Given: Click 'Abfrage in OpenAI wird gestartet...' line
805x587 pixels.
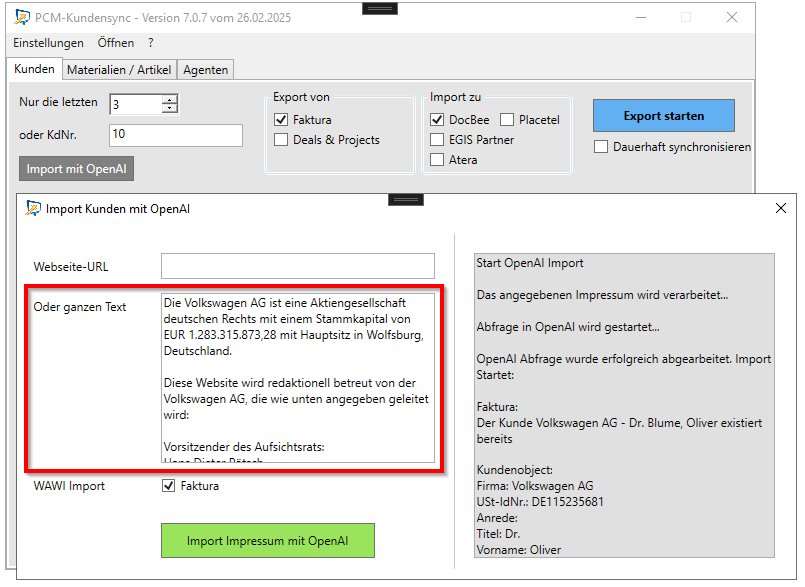Looking at the screenshot, I should (x=568, y=327).
